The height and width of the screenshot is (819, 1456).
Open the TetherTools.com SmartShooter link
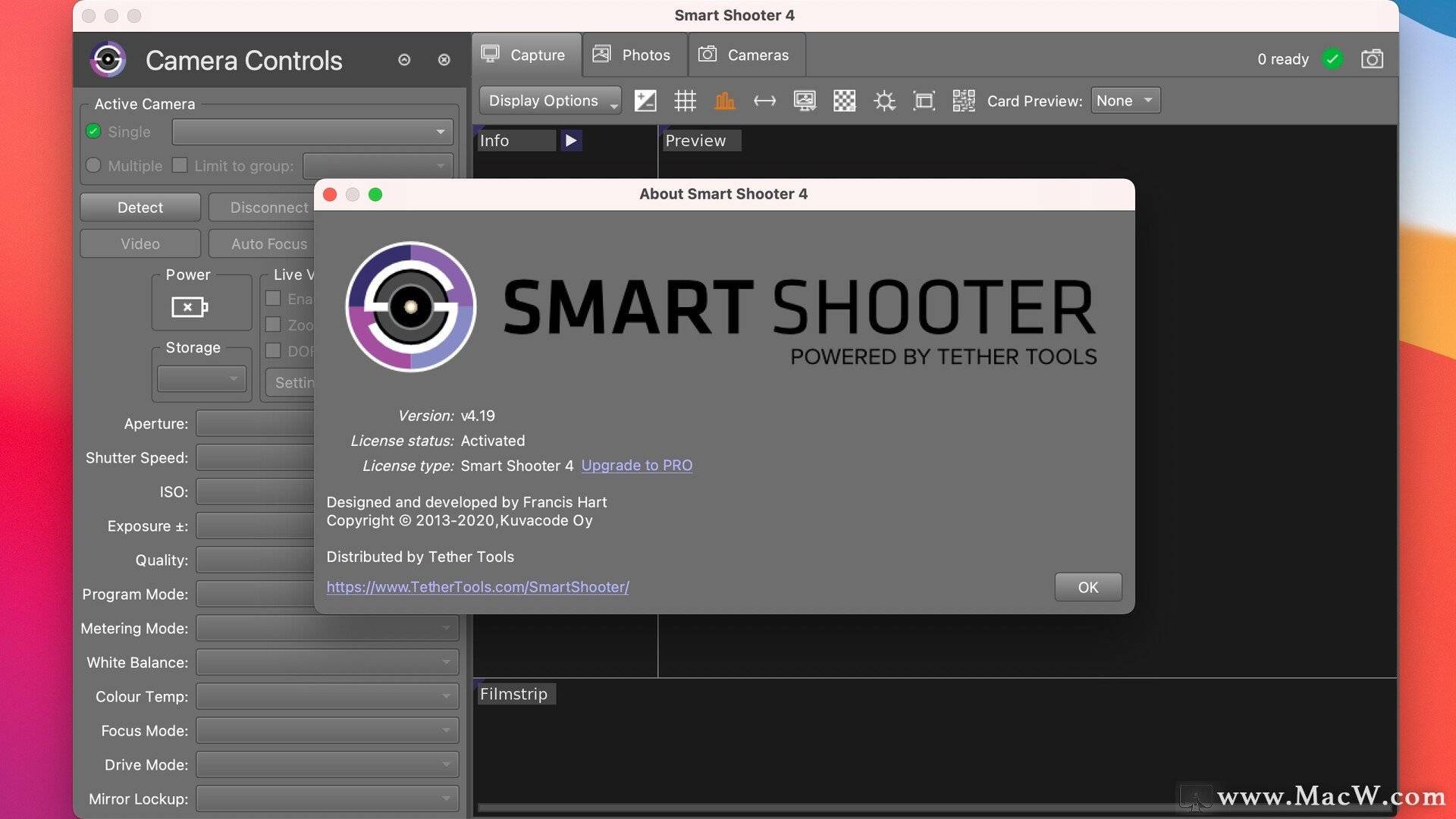478,586
